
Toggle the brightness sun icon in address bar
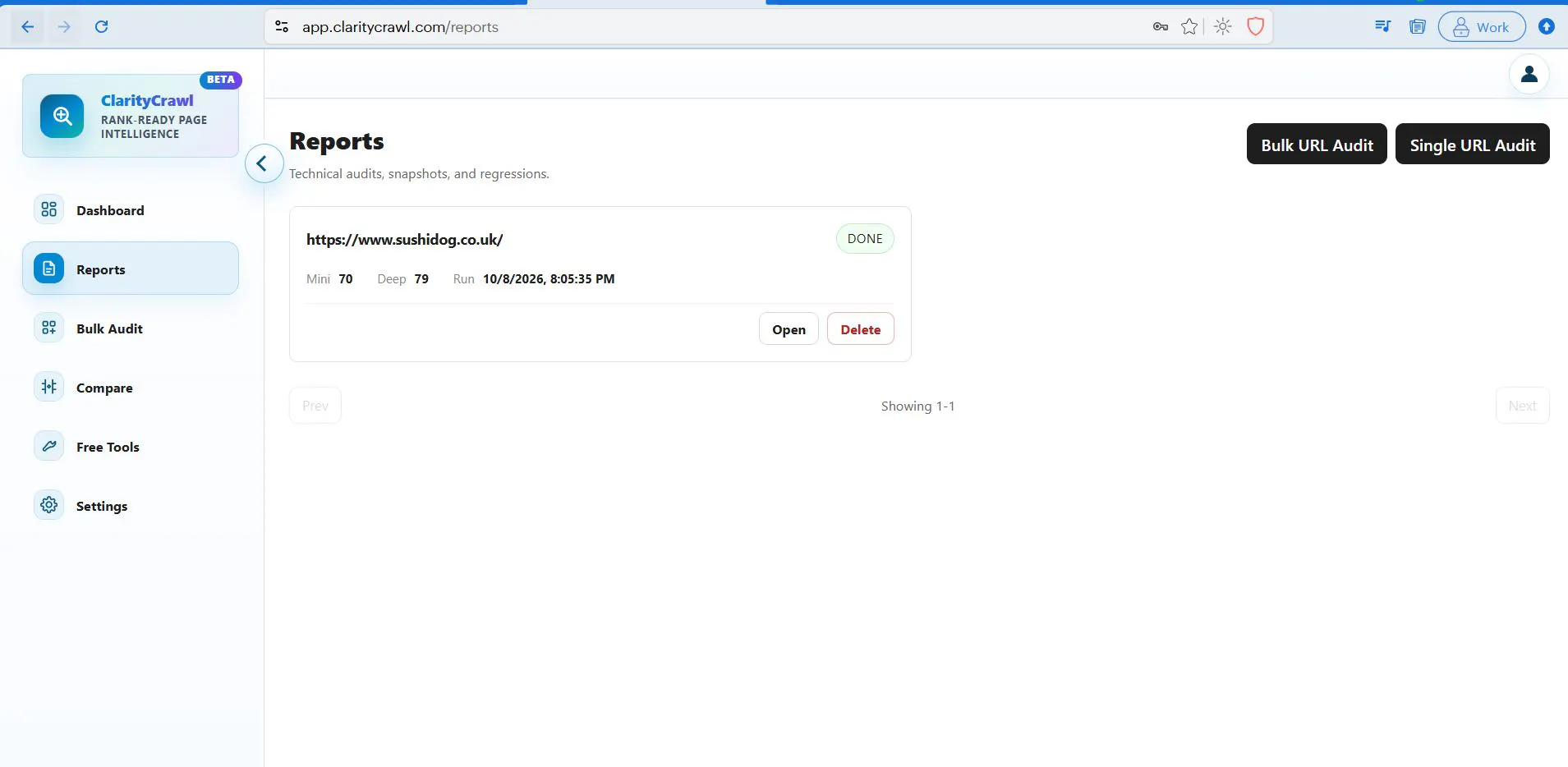[1223, 27]
